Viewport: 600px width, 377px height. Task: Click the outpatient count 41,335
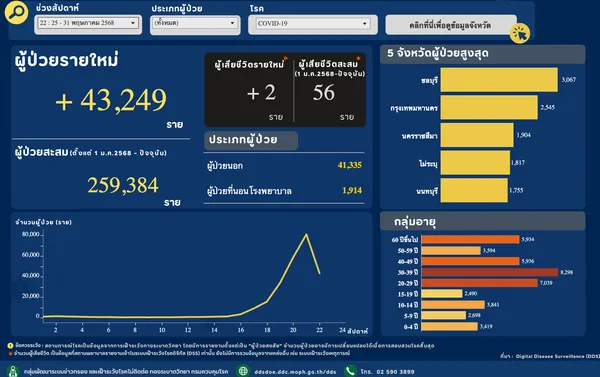point(349,165)
